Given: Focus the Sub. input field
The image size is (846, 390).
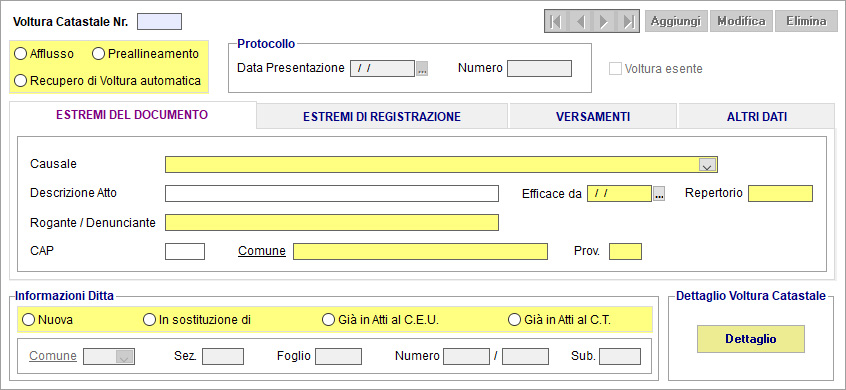Looking at the screenshot, I should [x=620, y=357].
